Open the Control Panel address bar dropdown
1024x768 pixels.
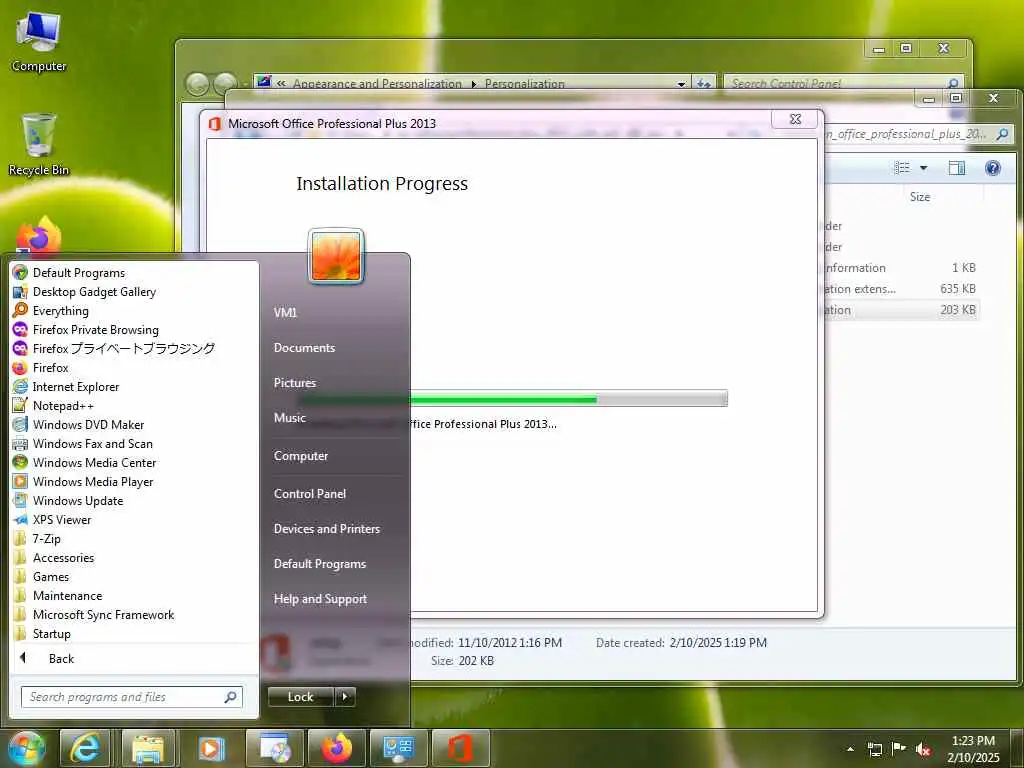click(681, 84)
